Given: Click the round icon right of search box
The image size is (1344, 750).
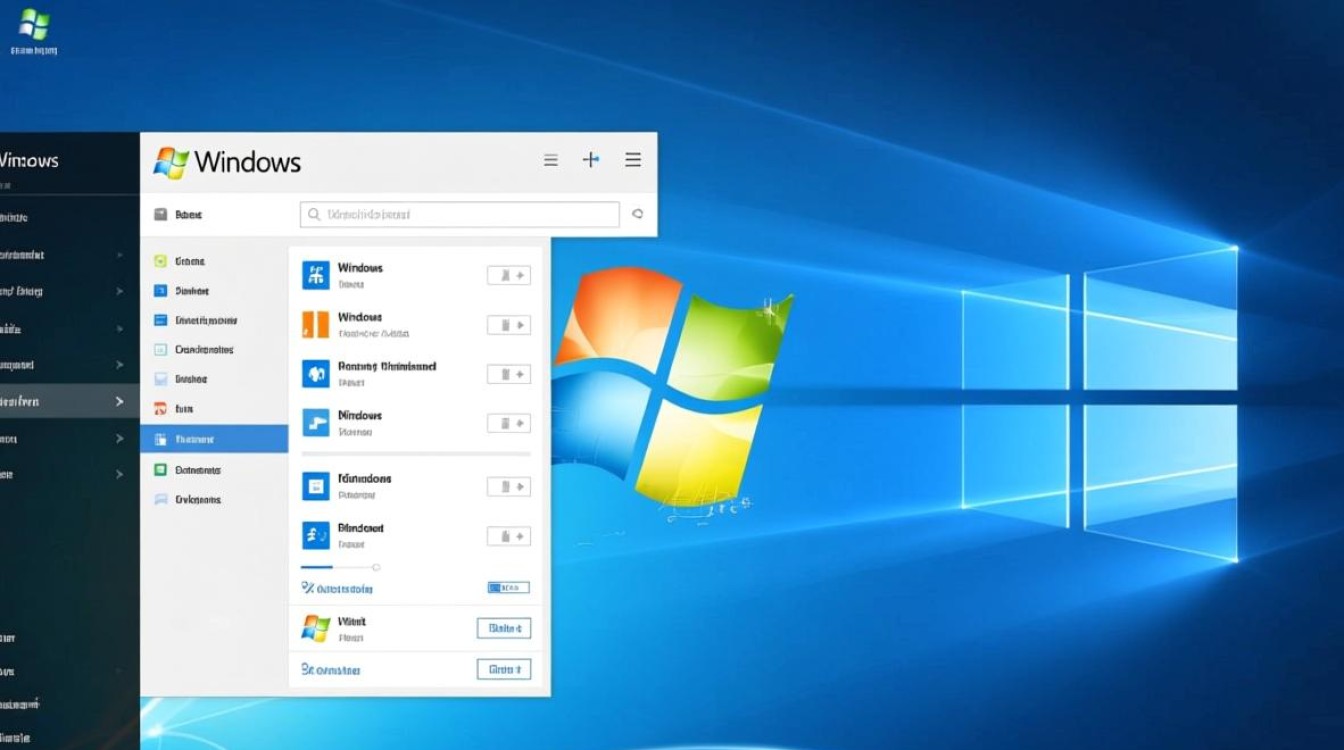Looking at the screenshot, I should pos(638,214).
